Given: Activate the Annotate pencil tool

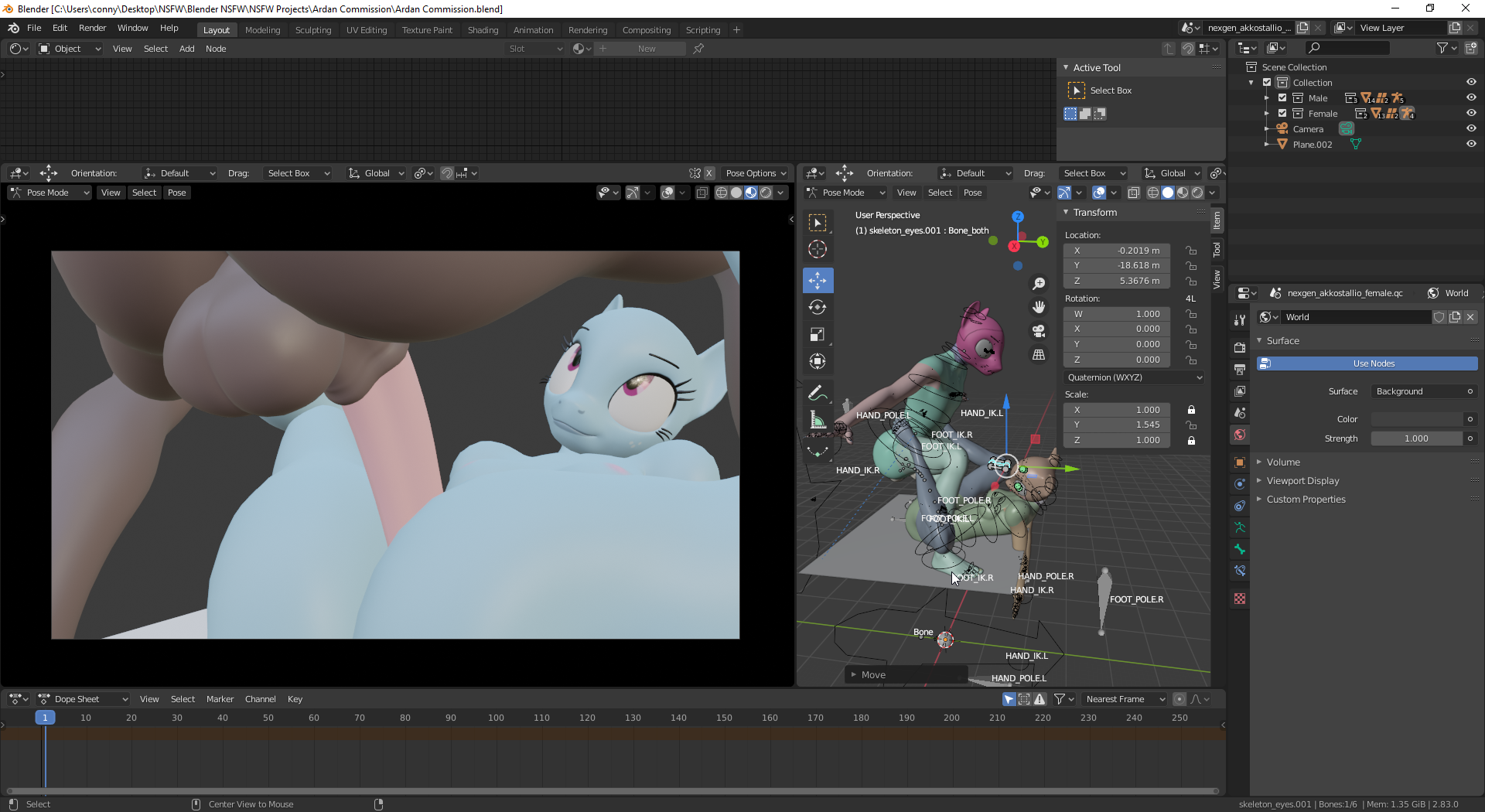Looking at the screenshot, I should [x=817, y=394].
